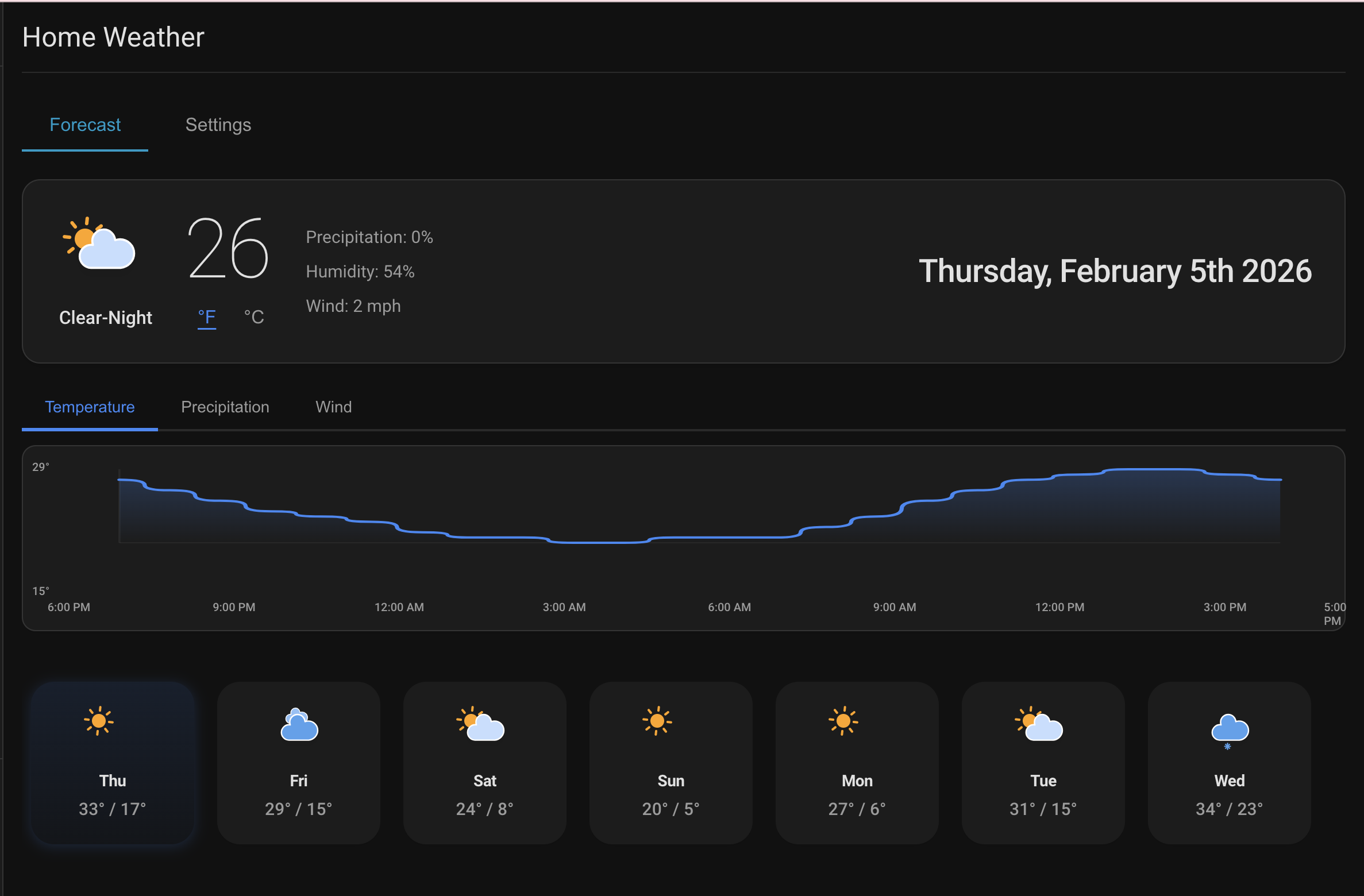Click Tuesday's partly cloudy icon
1364x896 pixels.
1039,724
